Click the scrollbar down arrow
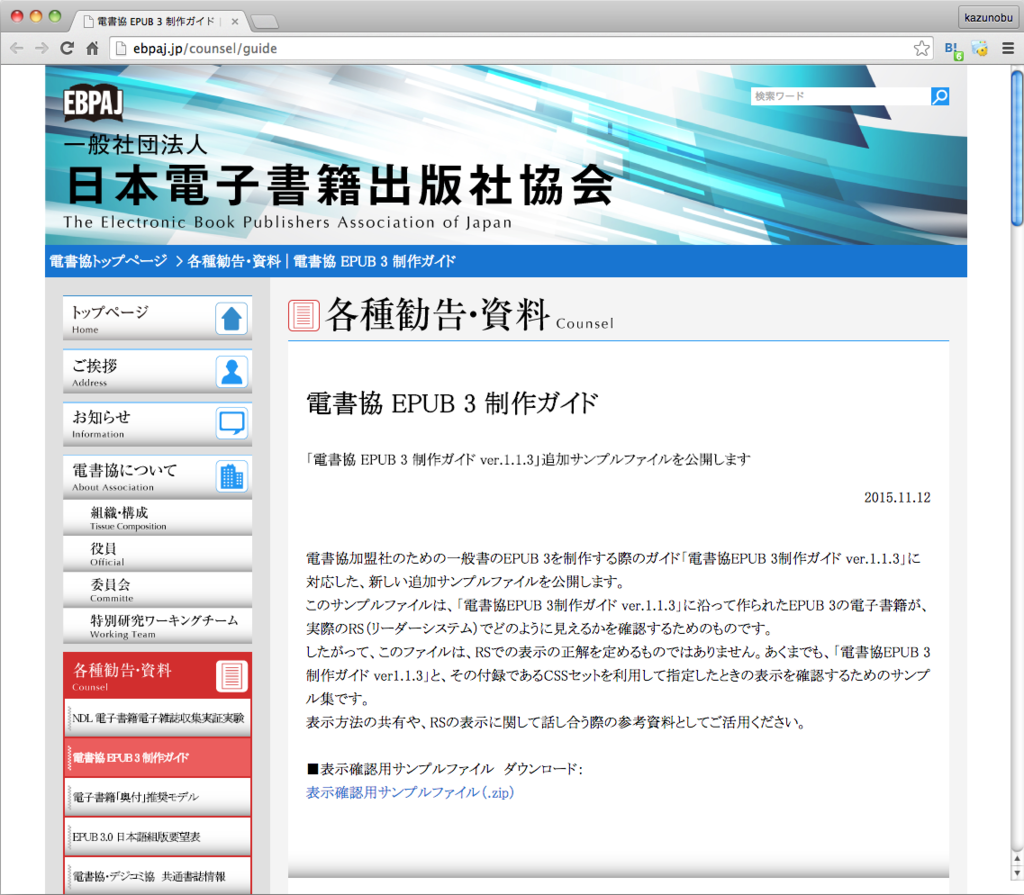Image resolution: width=1024 pixels, height=895 pixels. point(1017,873)
